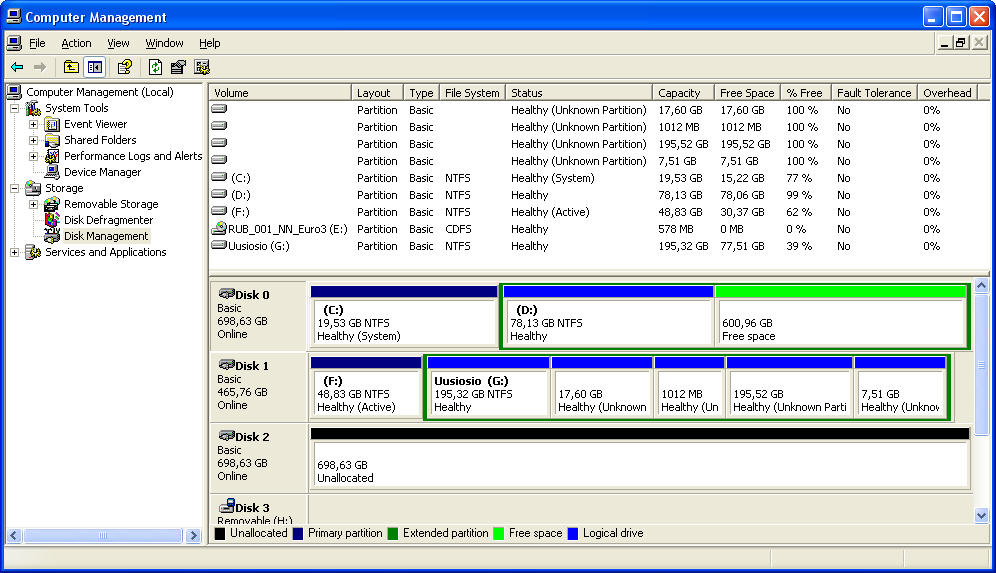
Task: Click the RUB_001_NN_Euro3 CD volume icon
Action: (219, 228)
